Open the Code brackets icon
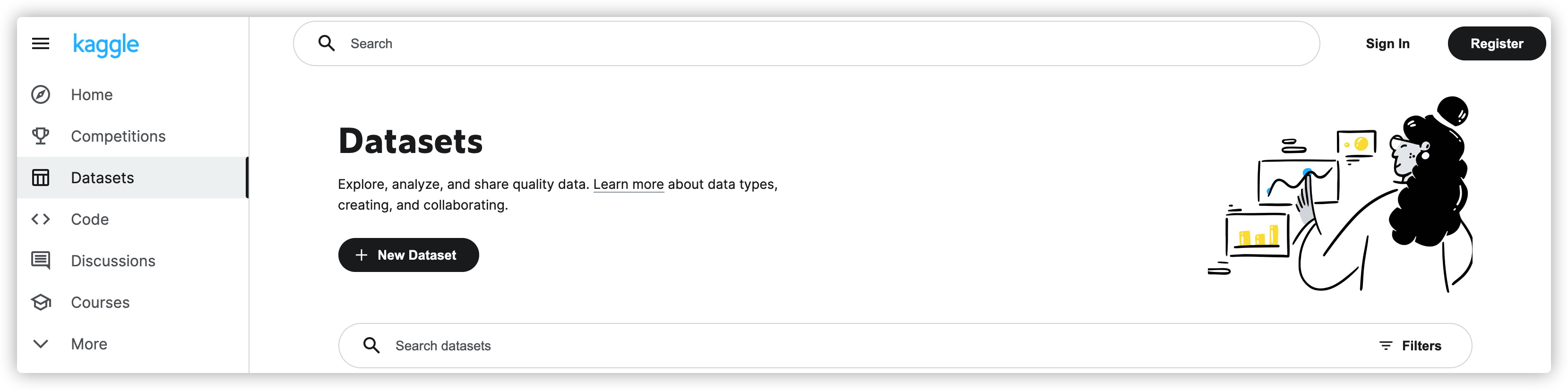Viewport: 1568px width, 390px height. [x=41, y=219]
